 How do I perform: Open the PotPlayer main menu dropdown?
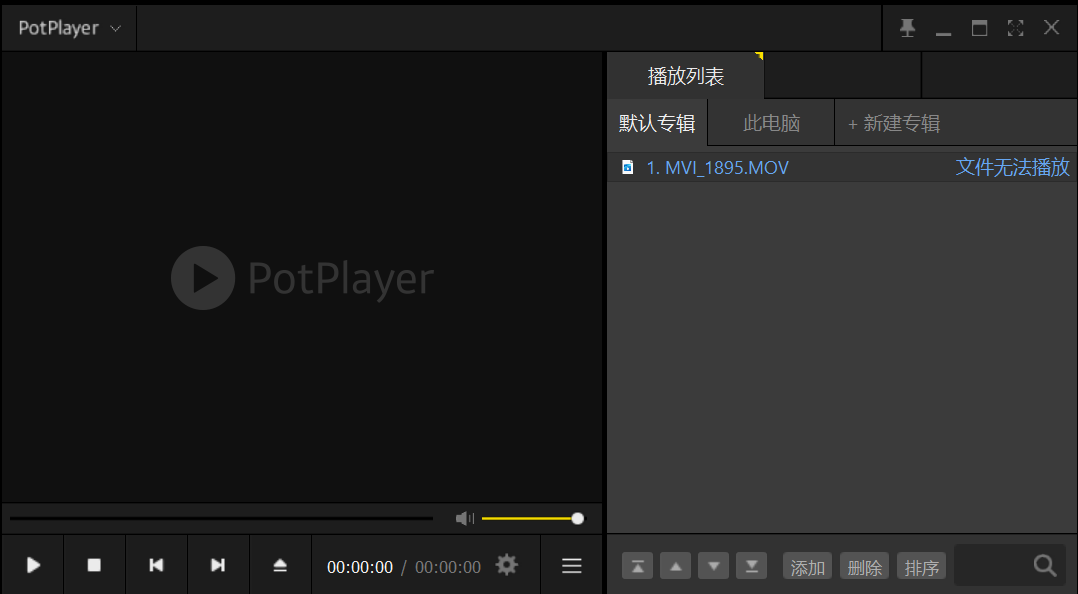69,28
